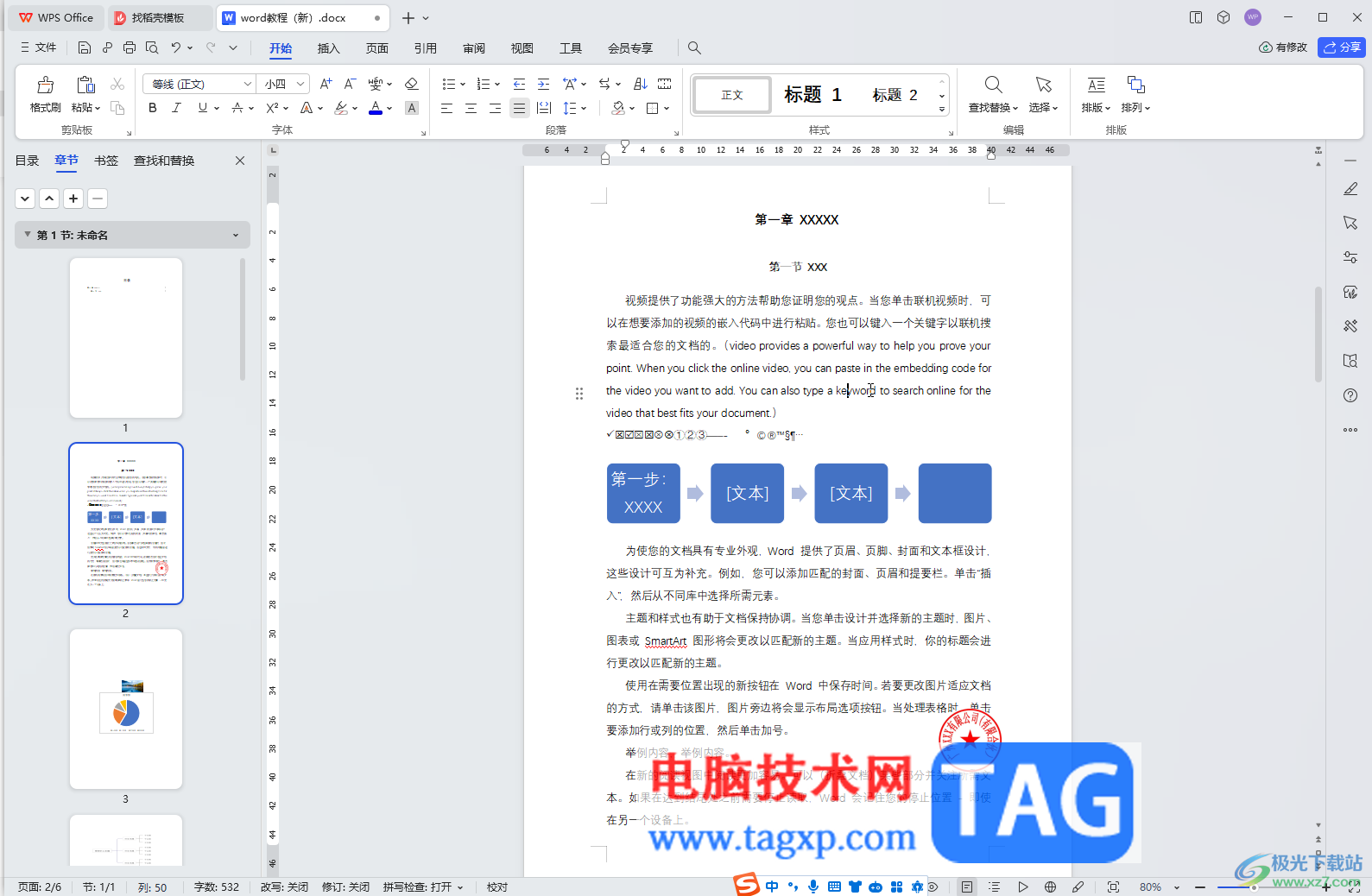The image size is (1372, 896).
Task: Click the Increase Font Size icon
Action: tap(326, 84)
